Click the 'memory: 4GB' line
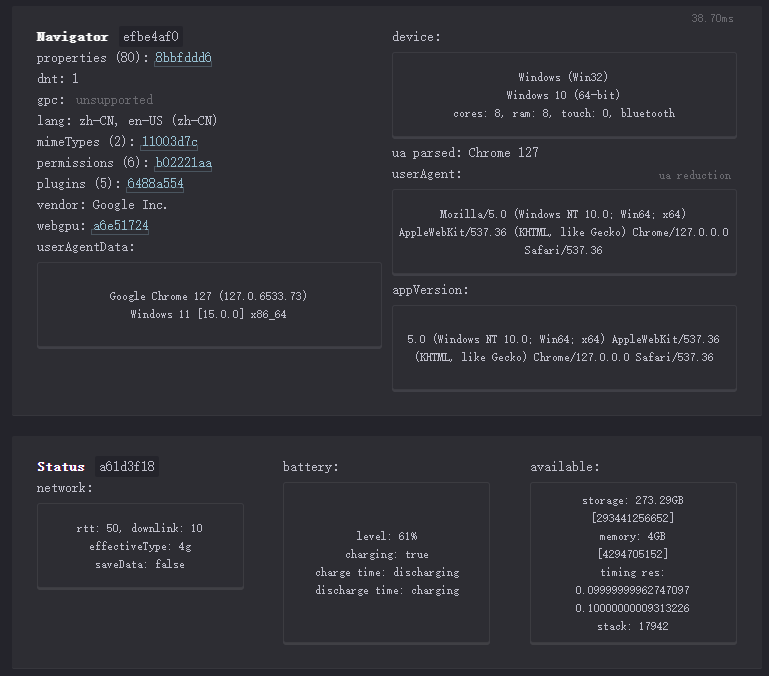Viewport: 769px width, 676px height. (633, 537)
